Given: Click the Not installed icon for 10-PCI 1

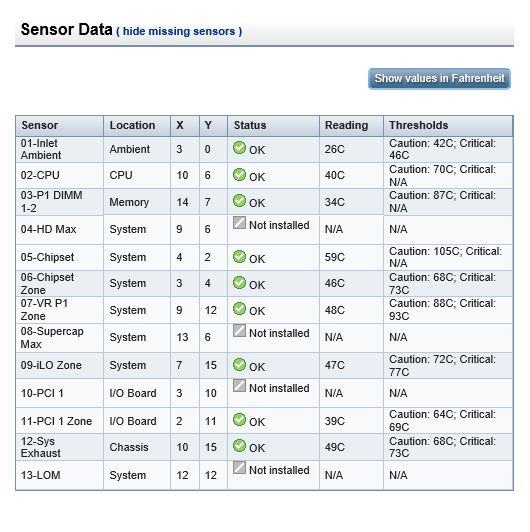Looking at the screenshot, I should click(x=239, y=385).
